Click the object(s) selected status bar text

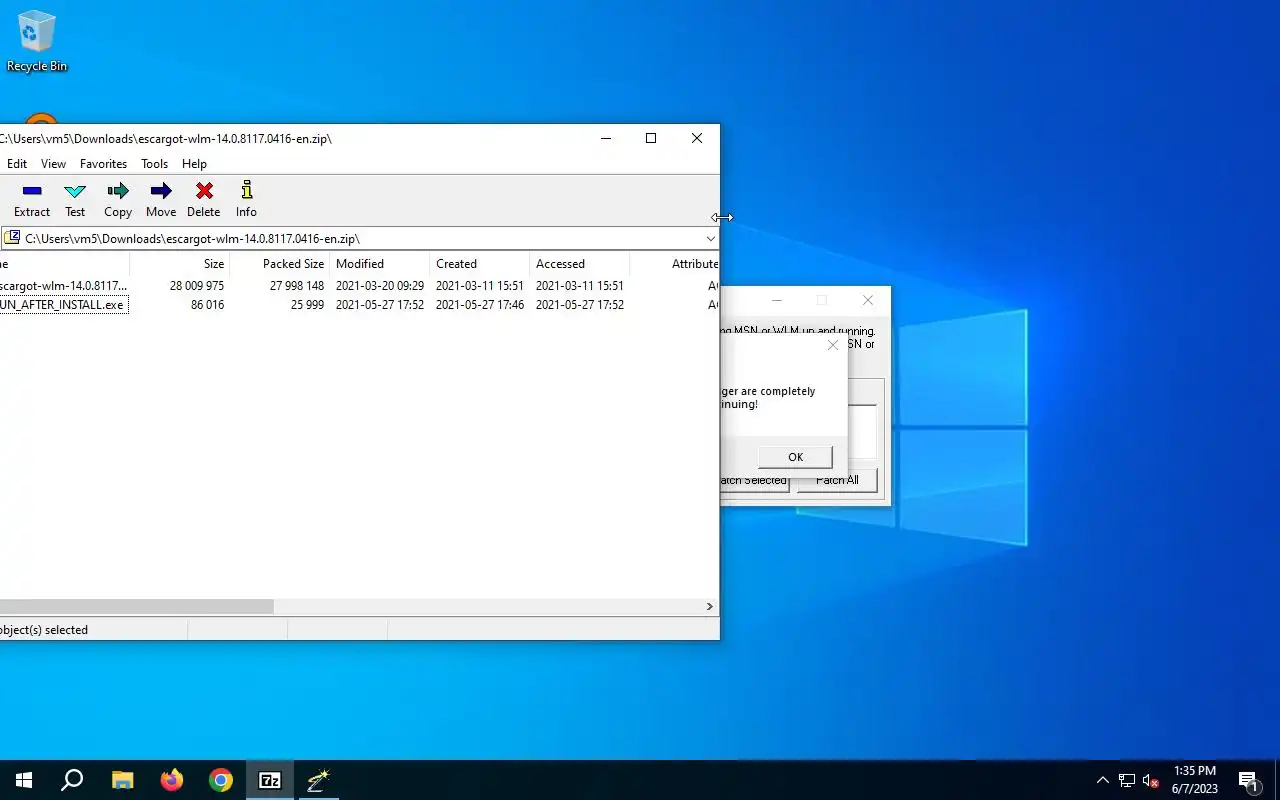pos(44,630)
